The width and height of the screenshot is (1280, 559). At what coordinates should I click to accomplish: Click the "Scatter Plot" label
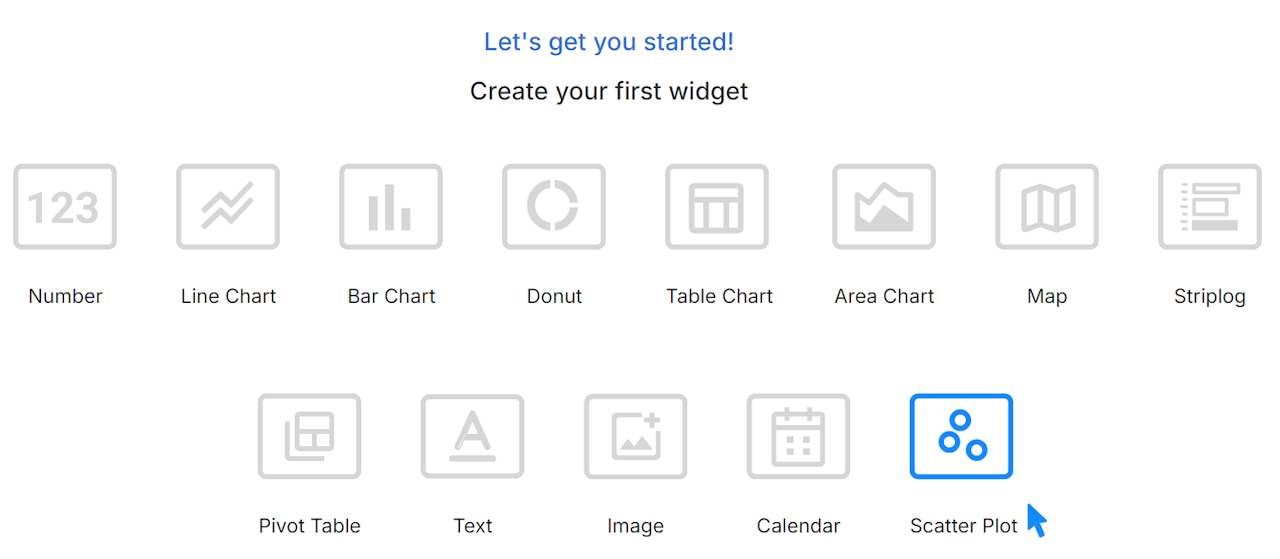(x=963, y=526)
